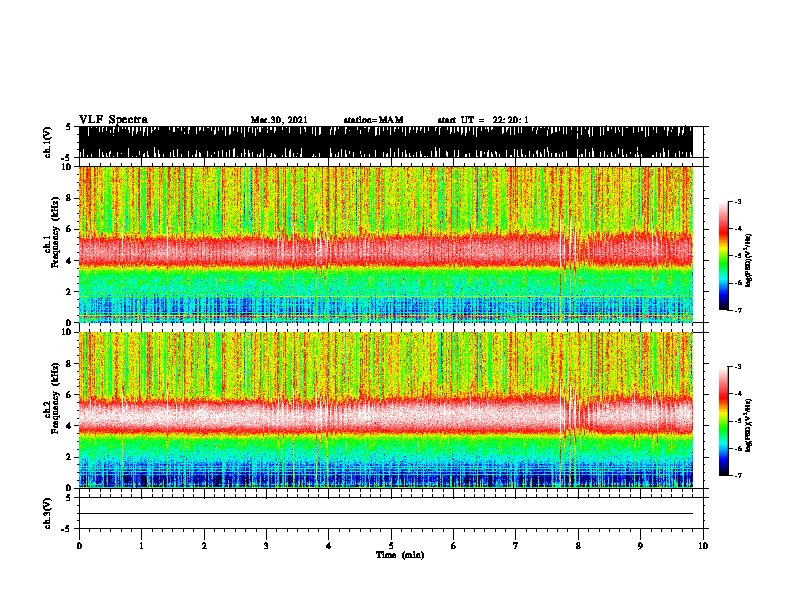Click the flat ch.3 voltage trace line
Image resolution: width=792 pixels, height=612 pixels.
(386, 514)
